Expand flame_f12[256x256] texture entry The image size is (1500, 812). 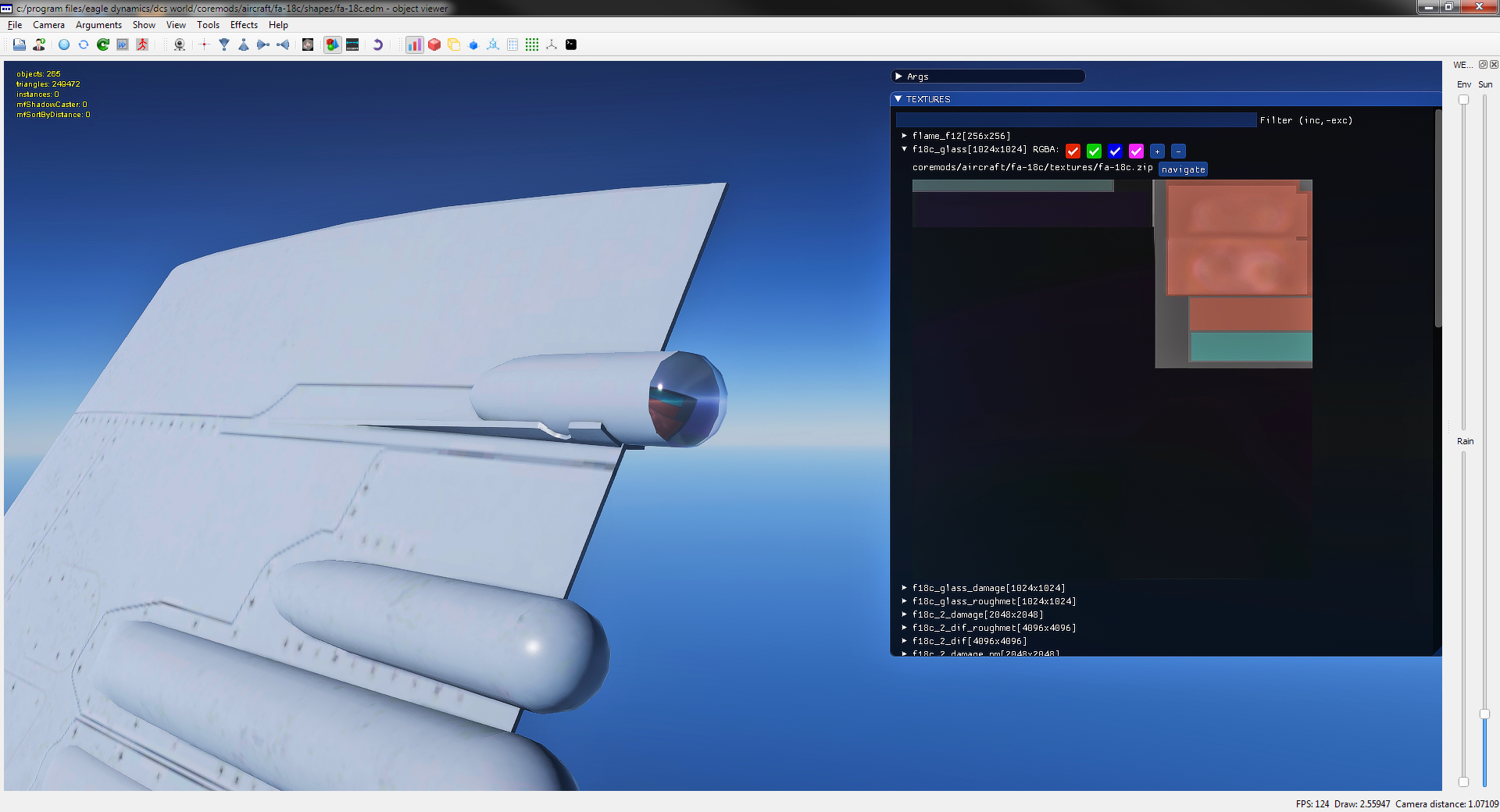click(x=905, y=136)
